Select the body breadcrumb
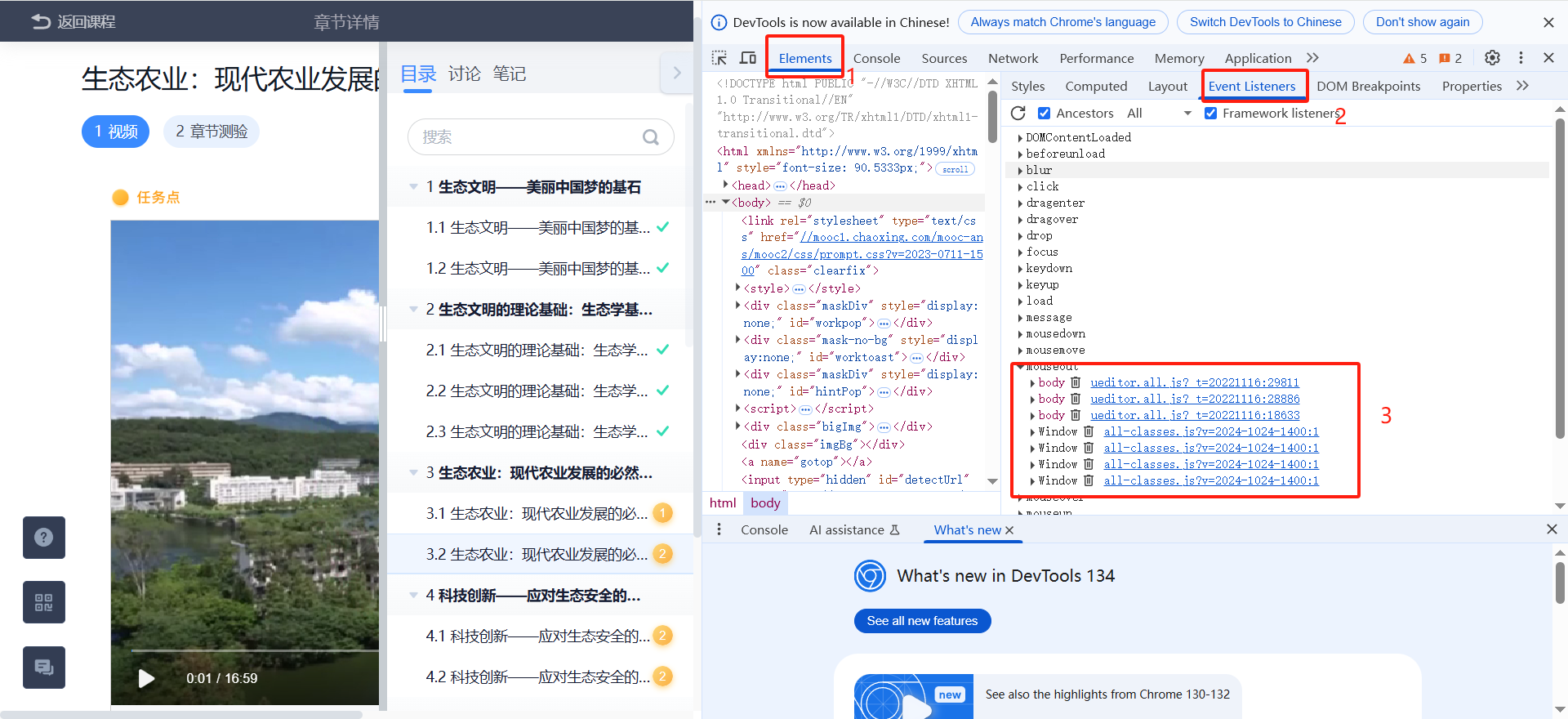This screenshot has height=719, width=1568. pos(765,502)
